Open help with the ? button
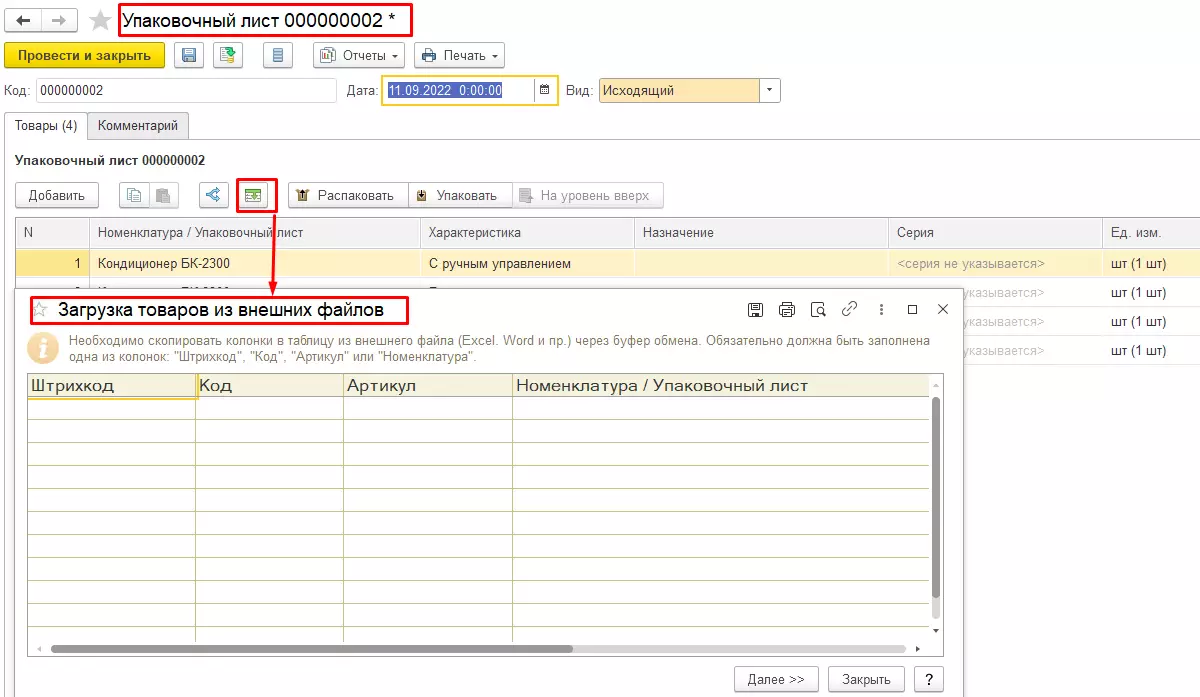This screenshot has width=1200, height=697. point(929,679)
